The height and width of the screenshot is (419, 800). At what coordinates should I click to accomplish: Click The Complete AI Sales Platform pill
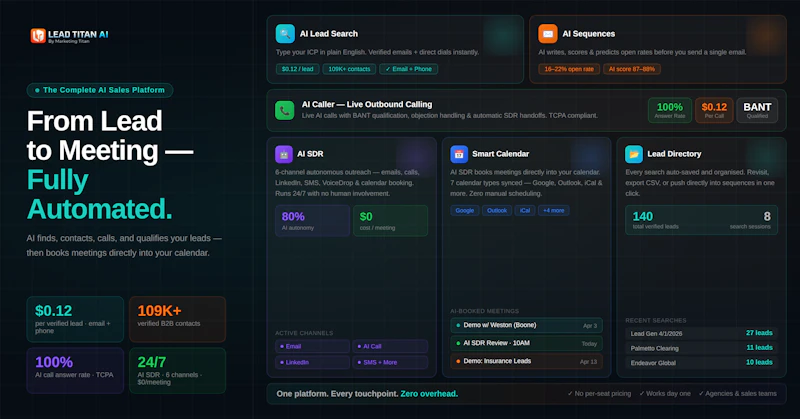[100, 90]
